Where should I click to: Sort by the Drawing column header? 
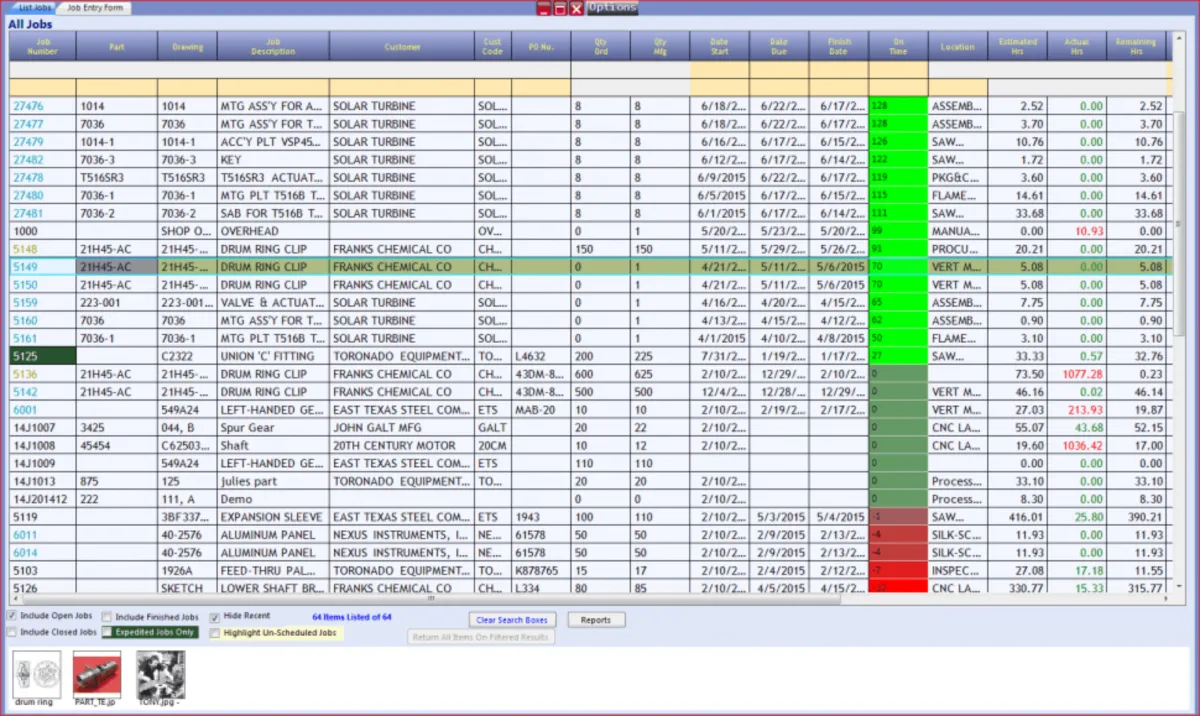point(188,46)
